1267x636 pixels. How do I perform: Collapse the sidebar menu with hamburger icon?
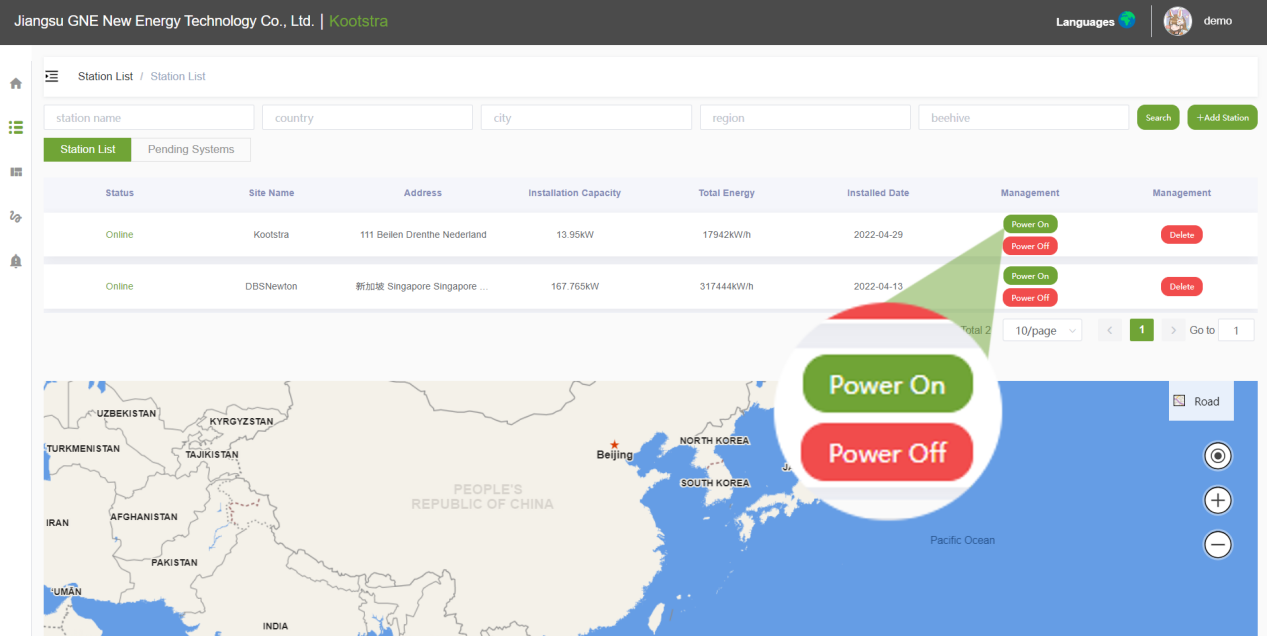[52, 76]
